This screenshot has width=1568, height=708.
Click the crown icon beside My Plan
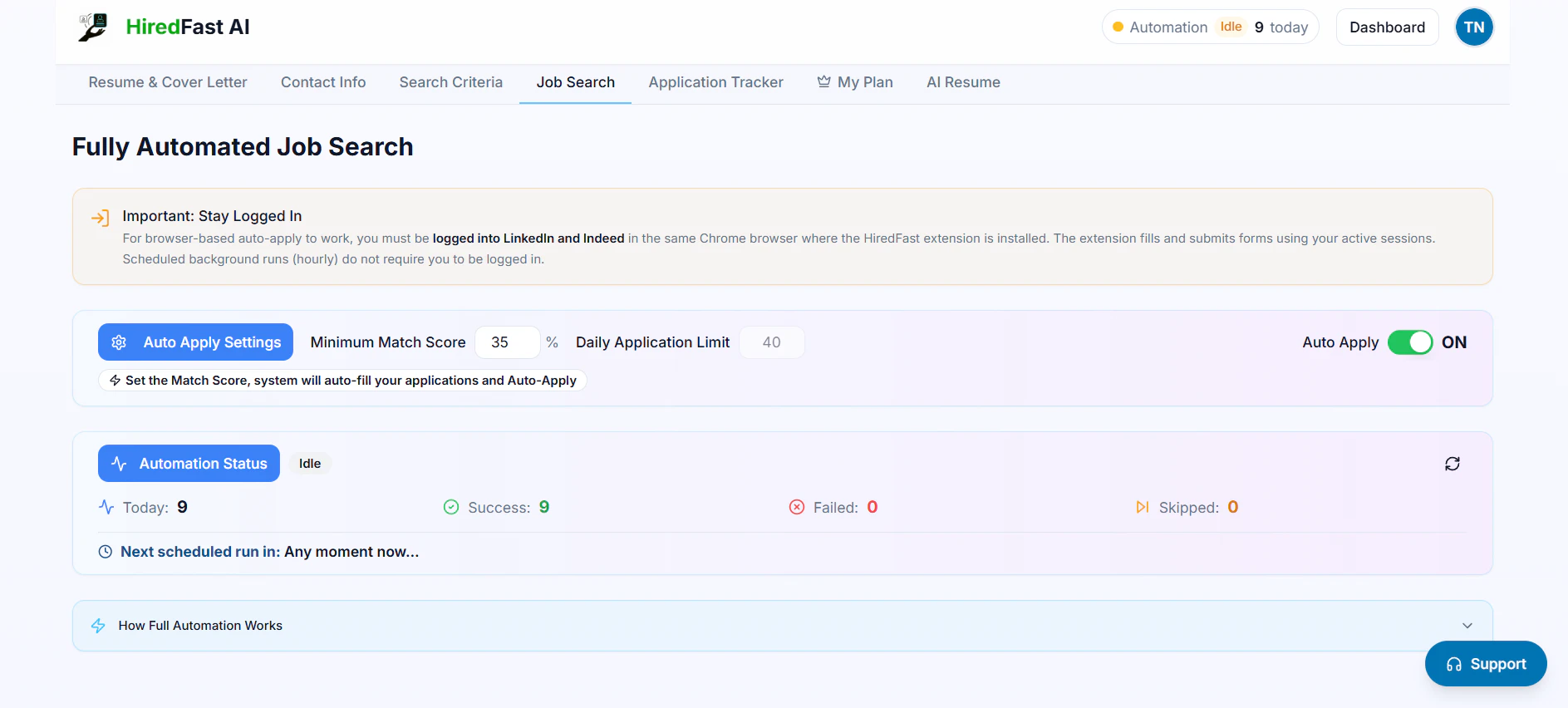pos(823,81)
